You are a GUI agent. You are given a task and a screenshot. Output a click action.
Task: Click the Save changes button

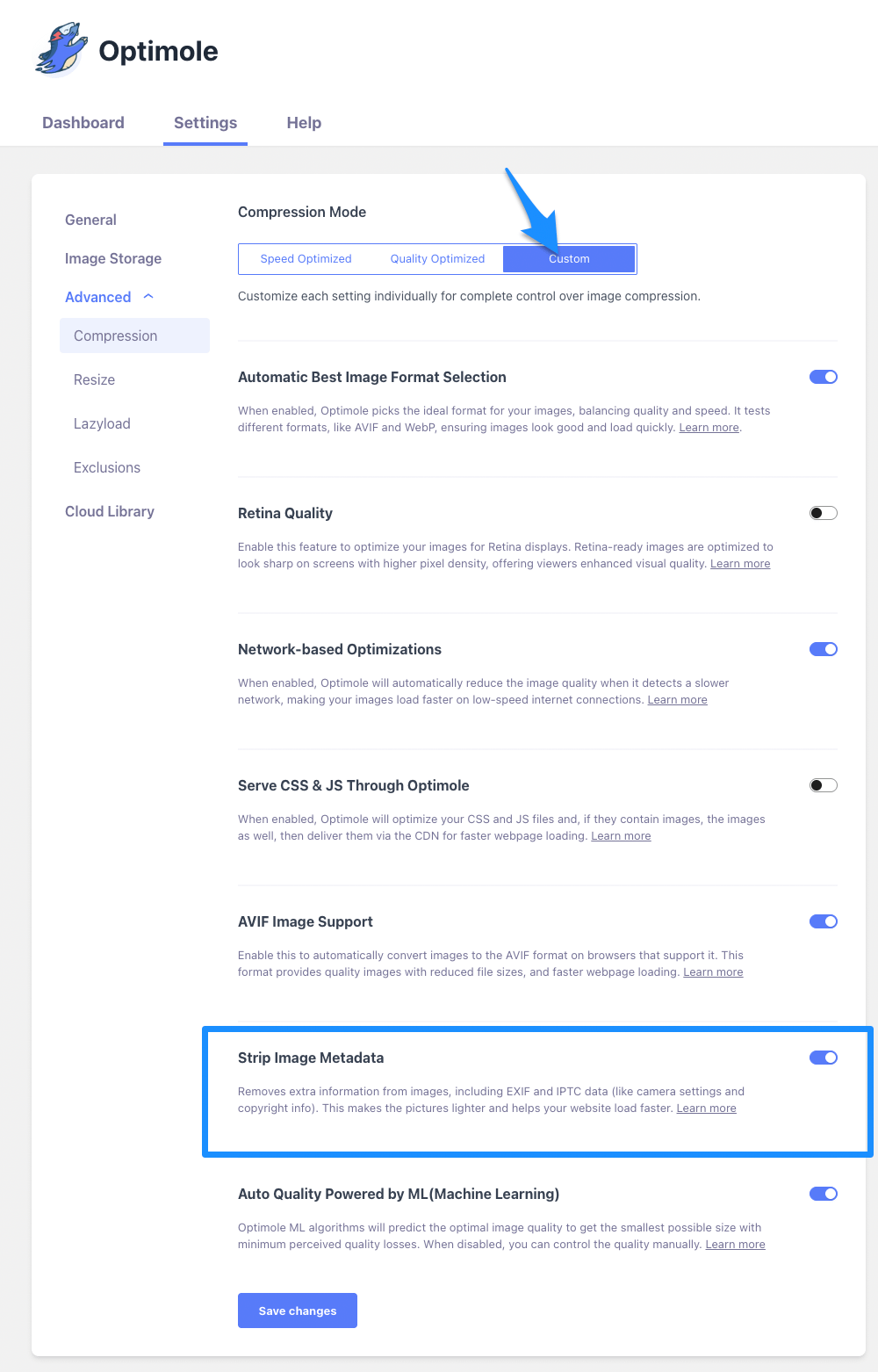click(x=297, y=1311)
